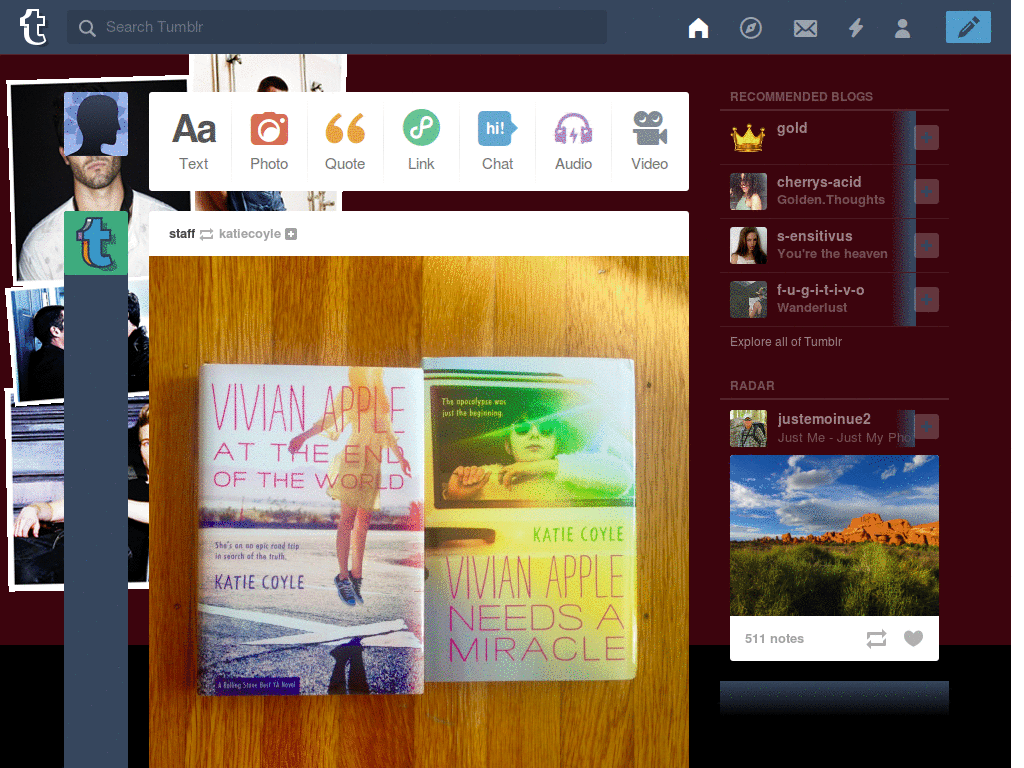
Task: Open the staff blog link
Action: [x=182, y=234]
